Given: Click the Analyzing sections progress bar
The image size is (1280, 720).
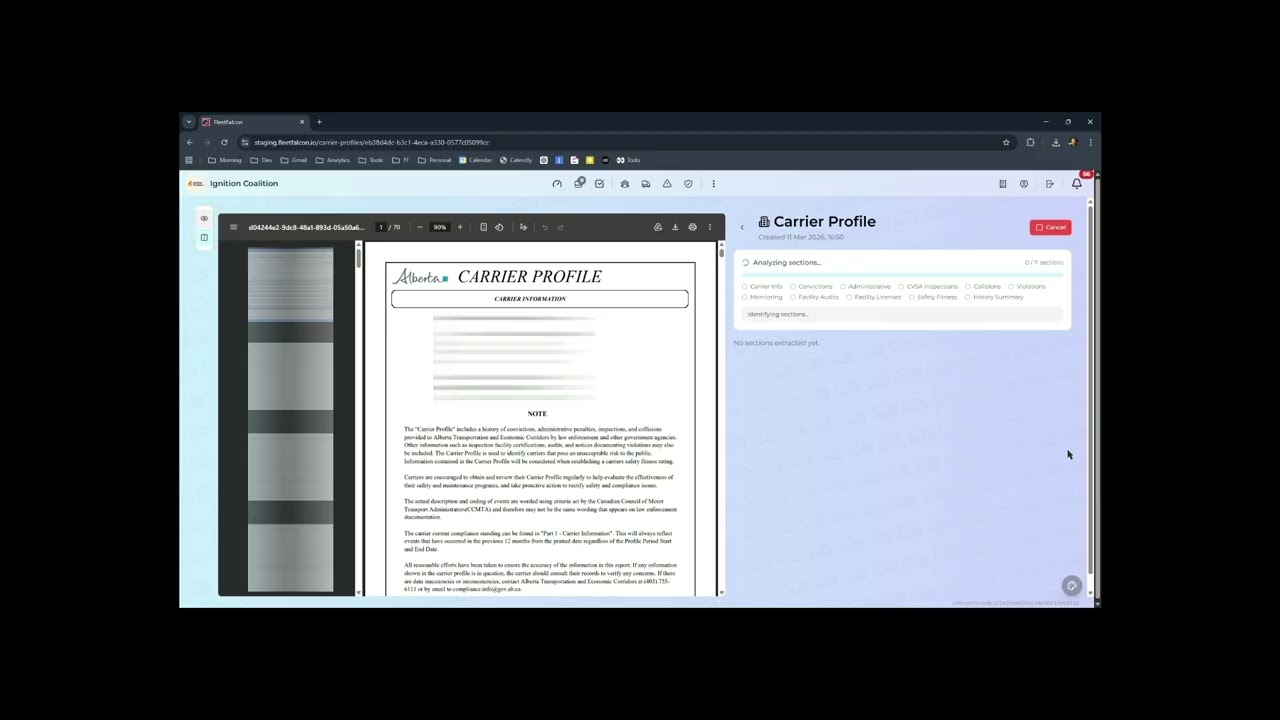Looking at the screenshot, I should click(902, 274).
